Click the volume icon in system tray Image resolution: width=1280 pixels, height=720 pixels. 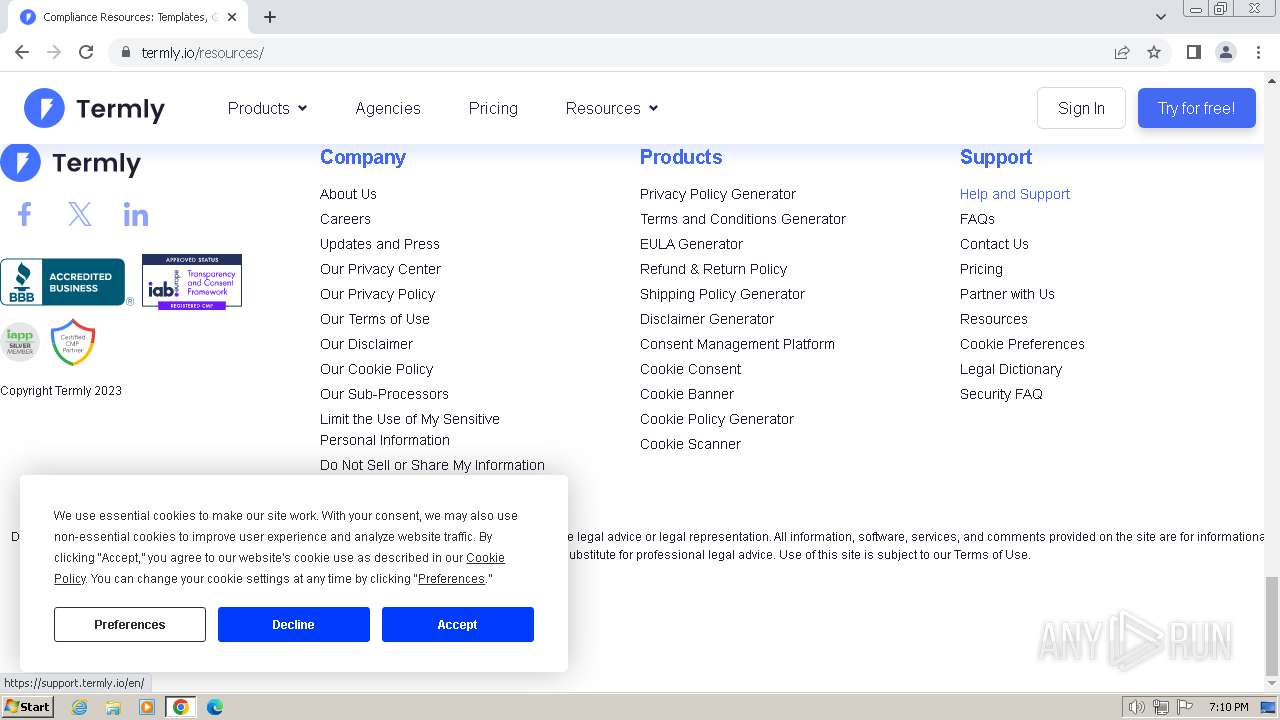(x=1136, y=707)
